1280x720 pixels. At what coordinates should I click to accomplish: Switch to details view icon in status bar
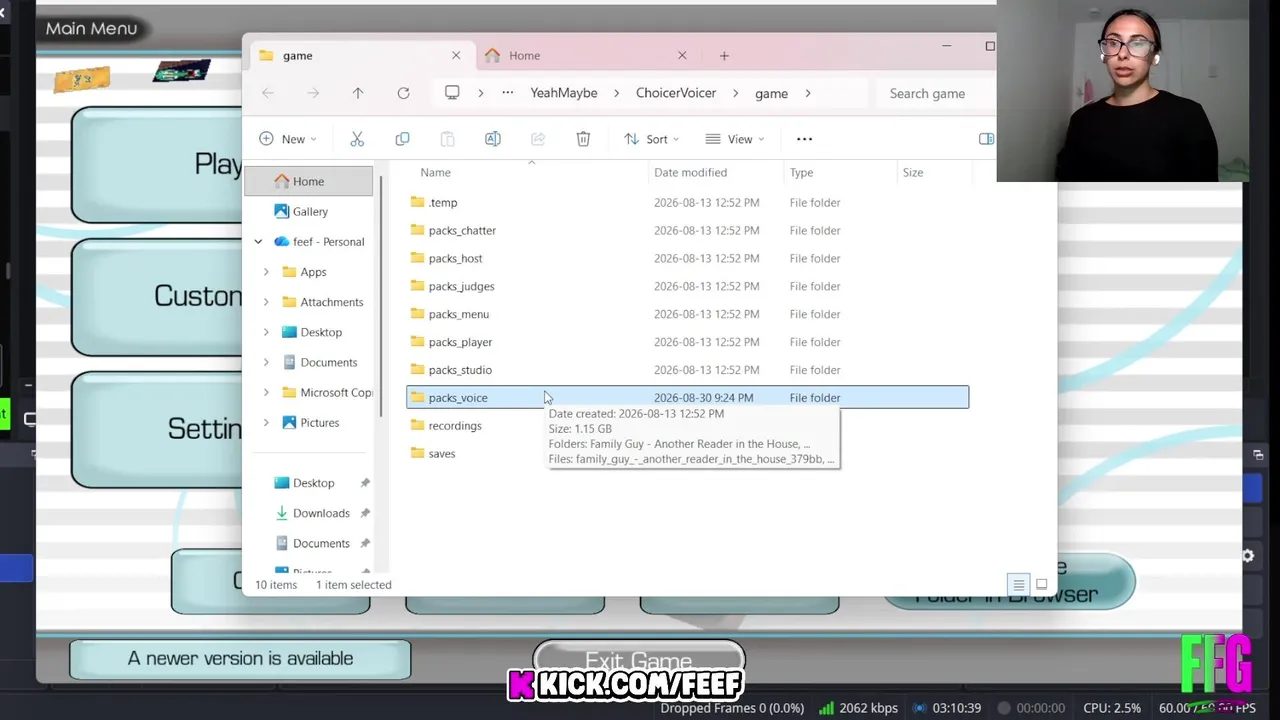(1018, 585)
